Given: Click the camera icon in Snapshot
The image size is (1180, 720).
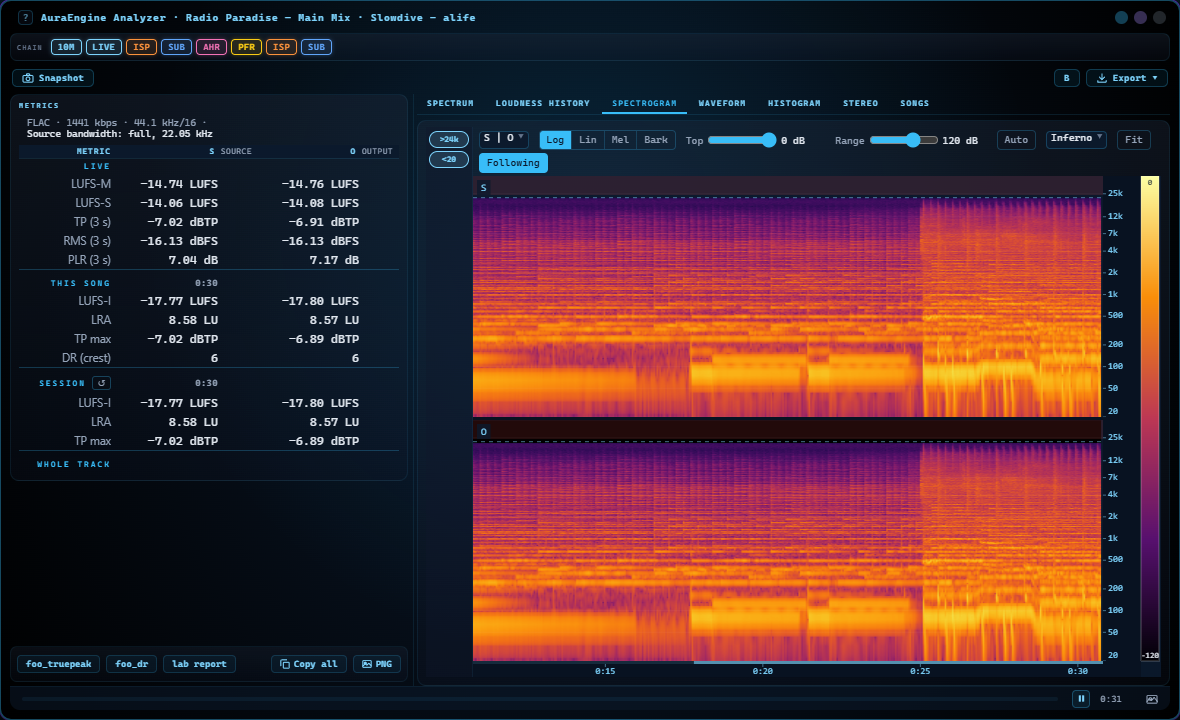Looking at the screenshot, I should (x=28, y=78).
